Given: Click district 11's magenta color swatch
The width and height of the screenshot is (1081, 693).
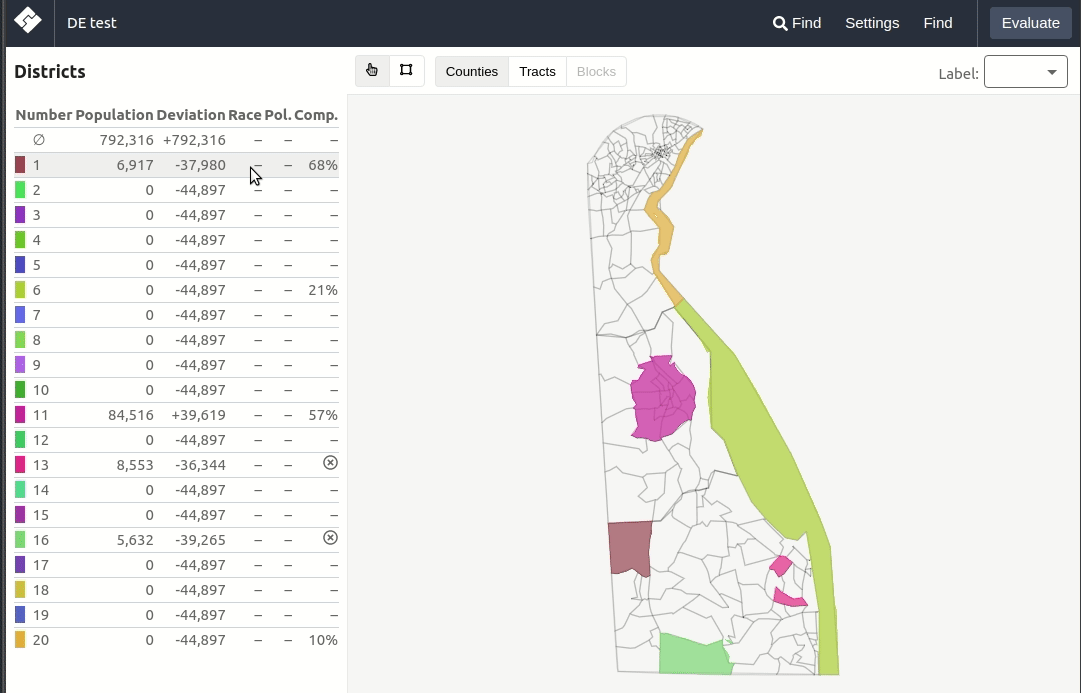Looking at the screenshot, I should coord(19,414).
